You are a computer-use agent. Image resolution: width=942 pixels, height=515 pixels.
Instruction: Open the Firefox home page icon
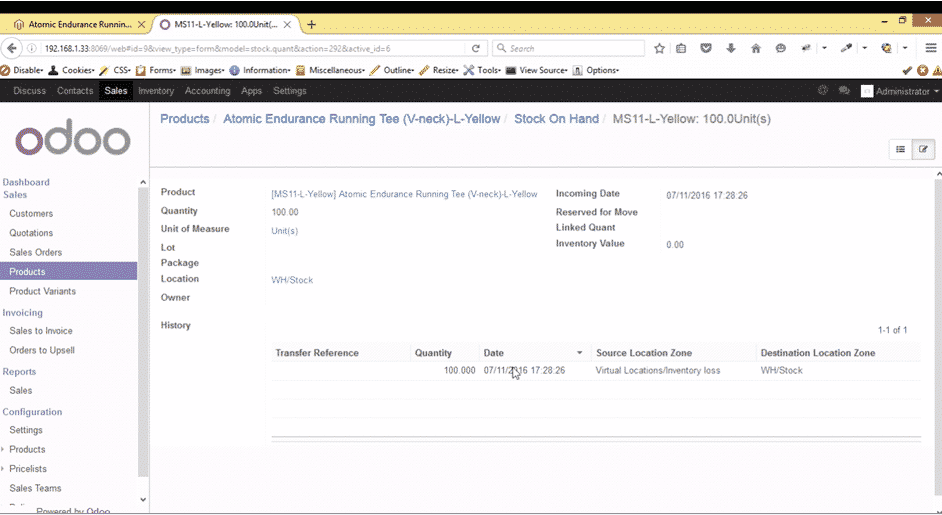point(756,48)
